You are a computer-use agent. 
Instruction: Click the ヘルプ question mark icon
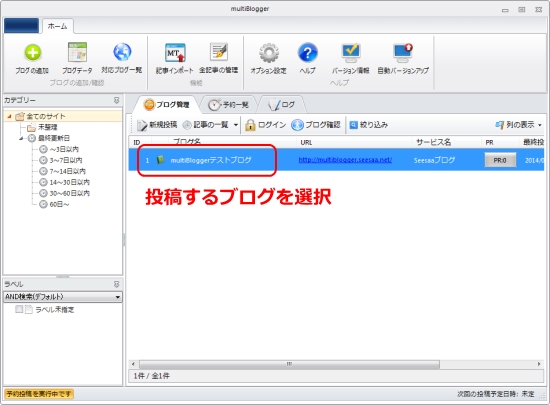[x=307, y=53]
